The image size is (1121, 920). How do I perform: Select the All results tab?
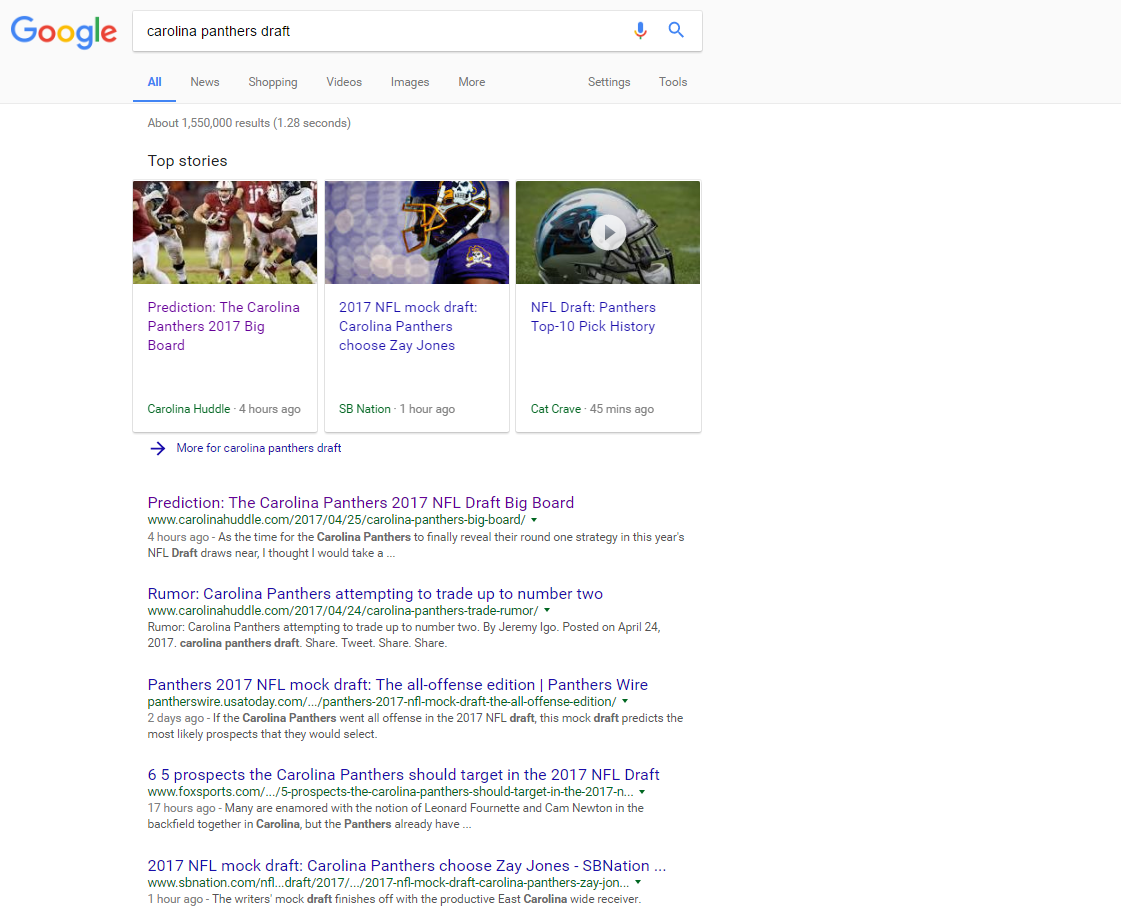click(x=154, y=82)
